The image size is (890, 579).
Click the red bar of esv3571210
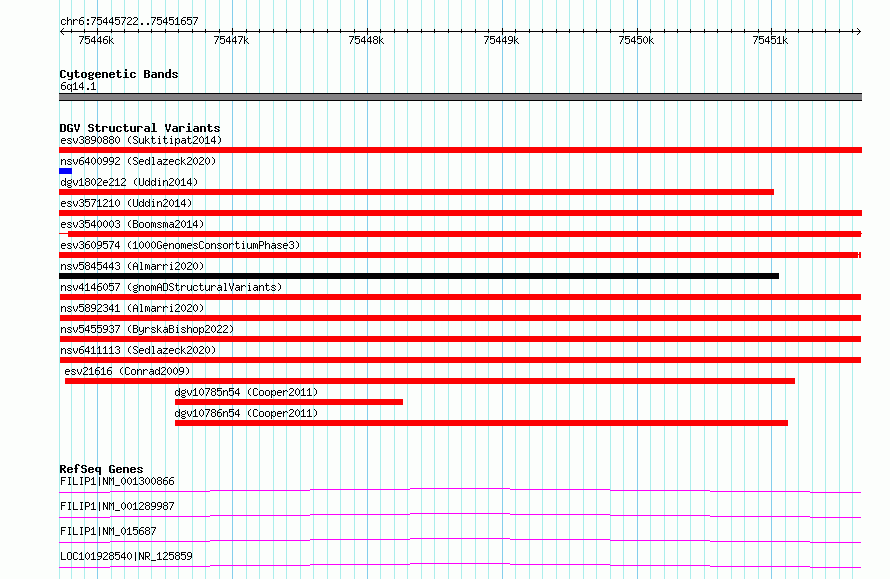(460, 213)
